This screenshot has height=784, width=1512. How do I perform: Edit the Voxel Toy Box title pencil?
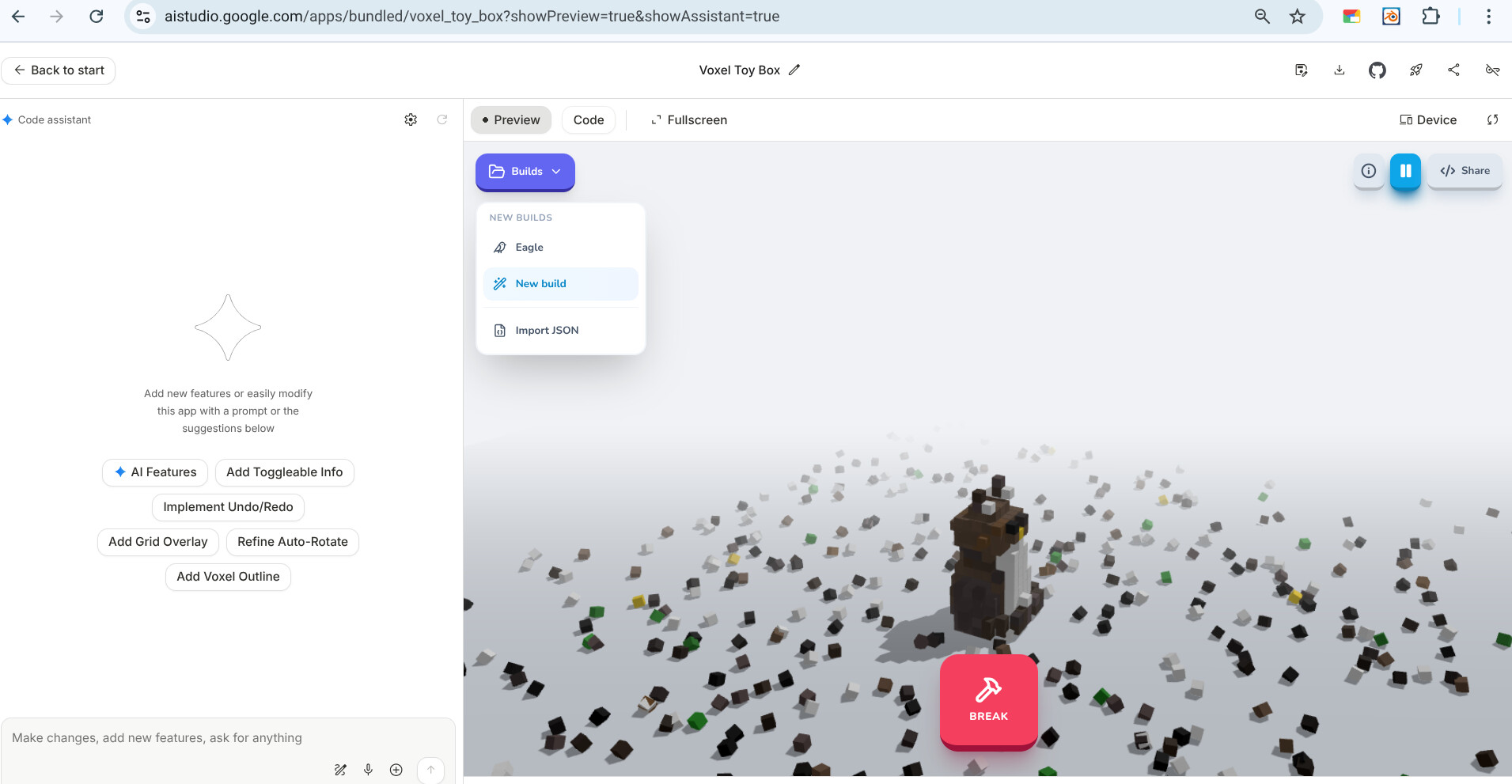tap(794, 70)
